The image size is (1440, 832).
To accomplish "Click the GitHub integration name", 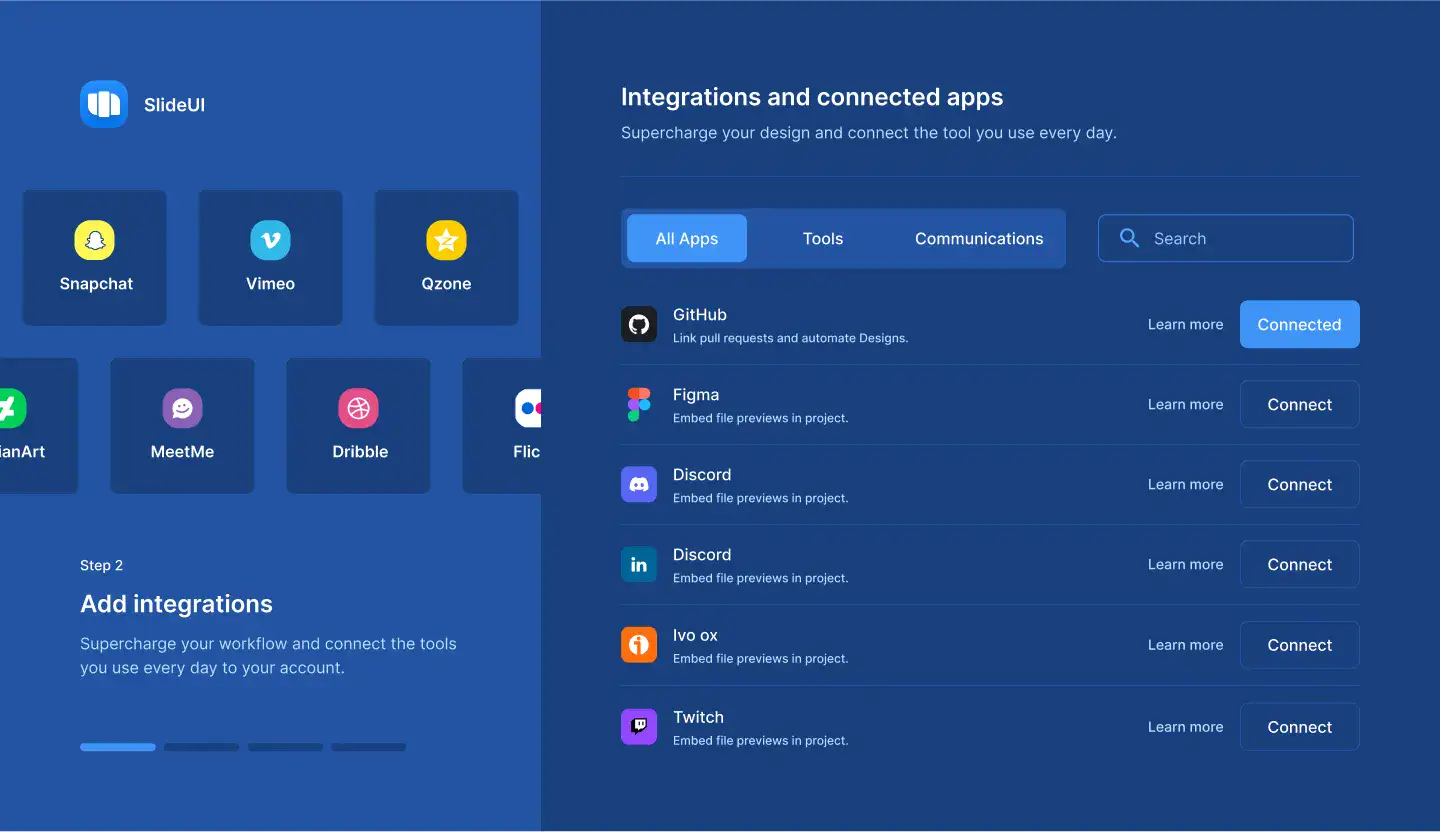I will pos(700,314).
